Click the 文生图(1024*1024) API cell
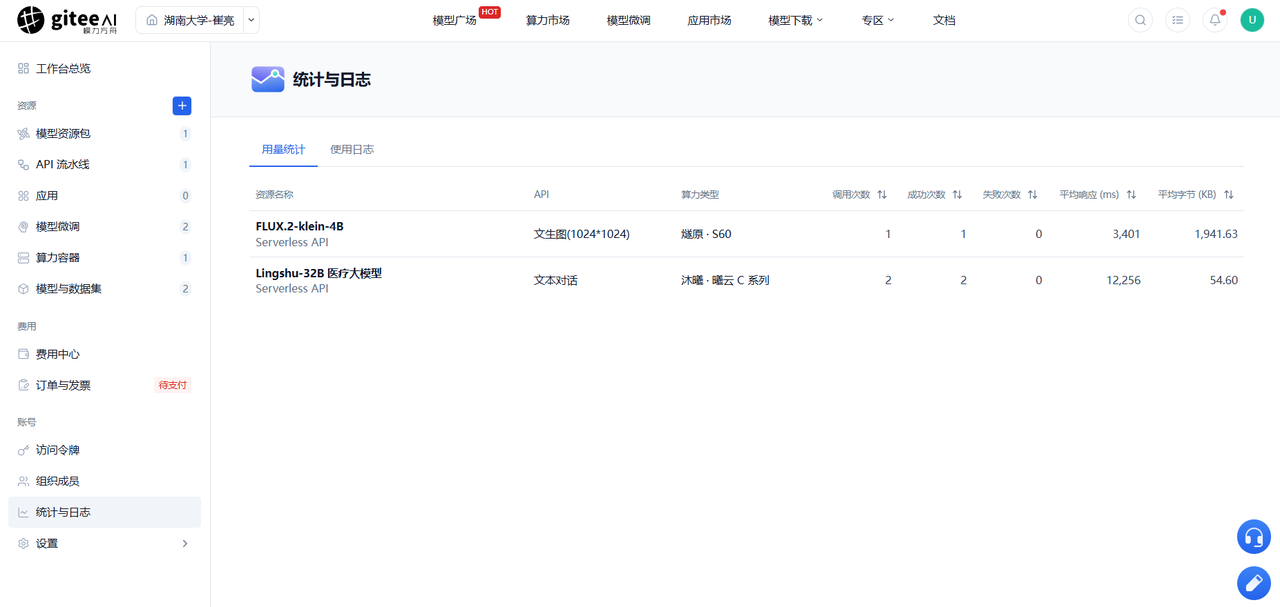Screen dimensions: 1280x607 pyautogui.click(x=582, y=234)
